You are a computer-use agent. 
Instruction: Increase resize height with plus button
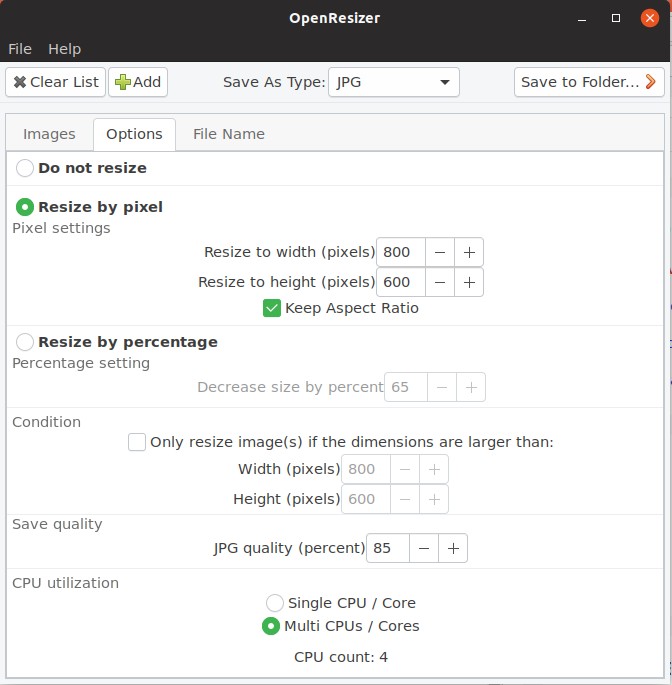[x=469, y=282]
